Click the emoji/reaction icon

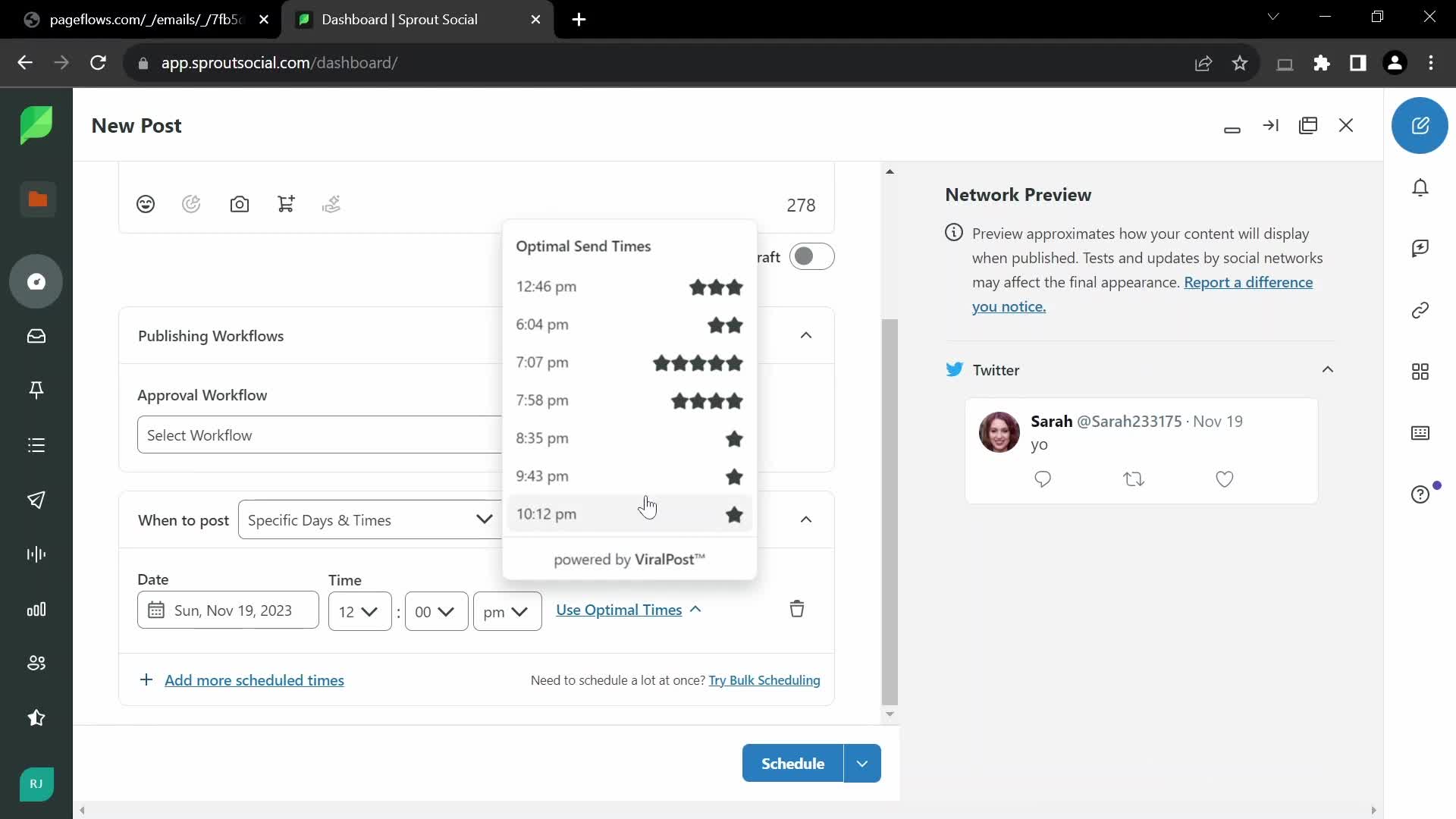pos(146,204)
